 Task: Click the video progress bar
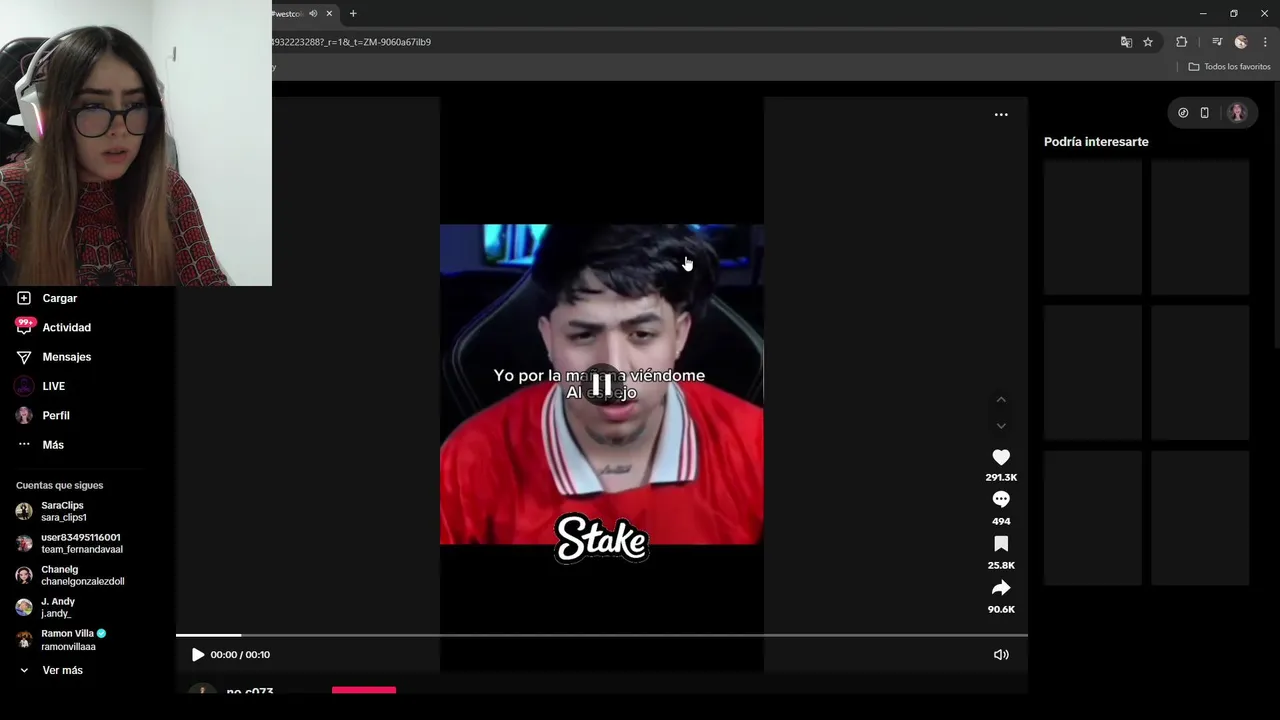602,635
